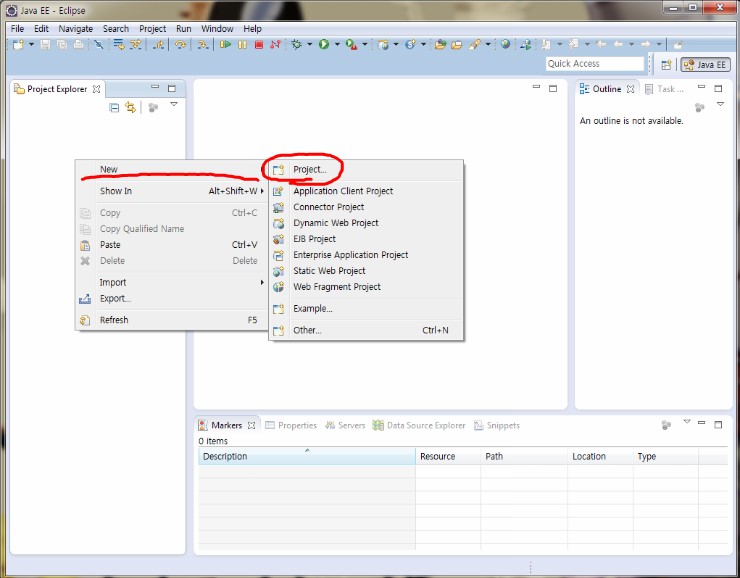Open the Data Source Explorer tab
Image resolution: width=740 pixels, height=578 pixels.
419,425
